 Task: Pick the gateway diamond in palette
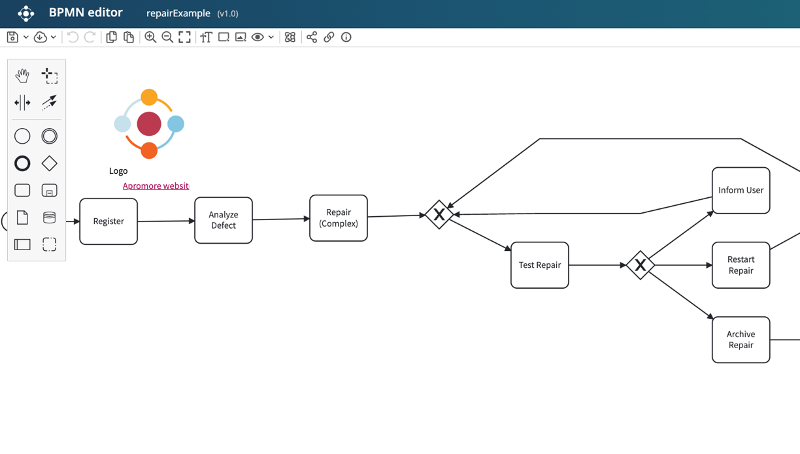coord(50,163)
